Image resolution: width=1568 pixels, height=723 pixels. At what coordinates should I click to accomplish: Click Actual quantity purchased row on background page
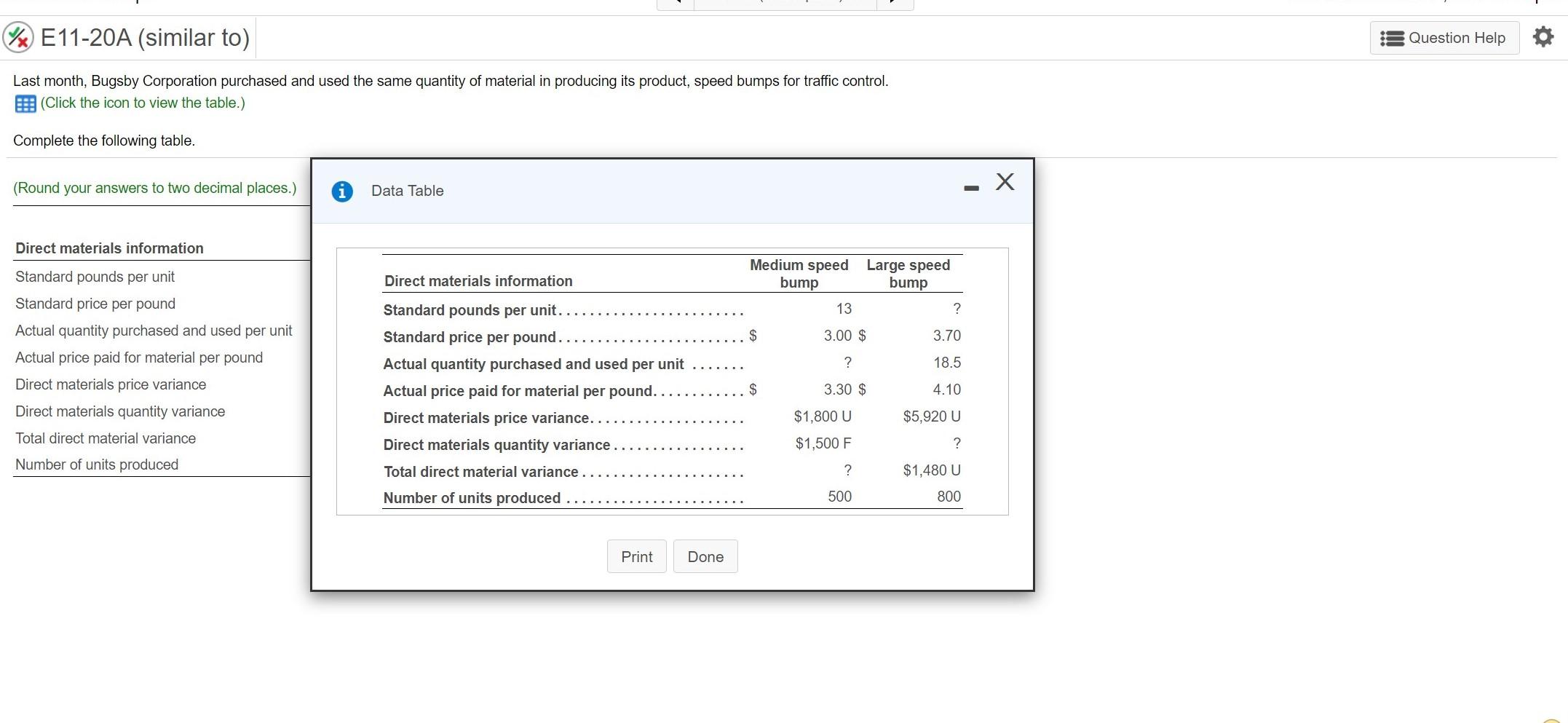[x=154, y=331]
